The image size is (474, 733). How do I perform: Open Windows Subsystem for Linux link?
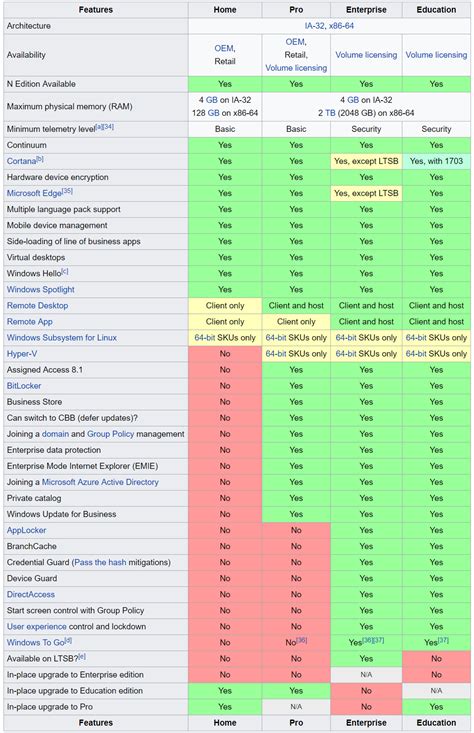[62, 338]
